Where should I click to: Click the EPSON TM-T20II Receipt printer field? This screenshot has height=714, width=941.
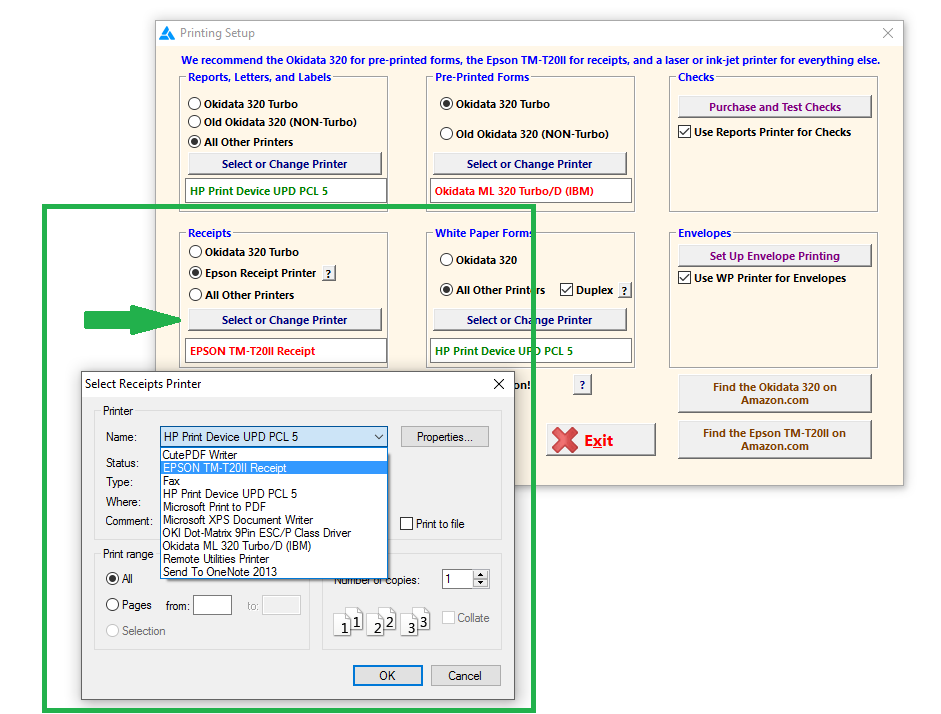coord(286,351)
